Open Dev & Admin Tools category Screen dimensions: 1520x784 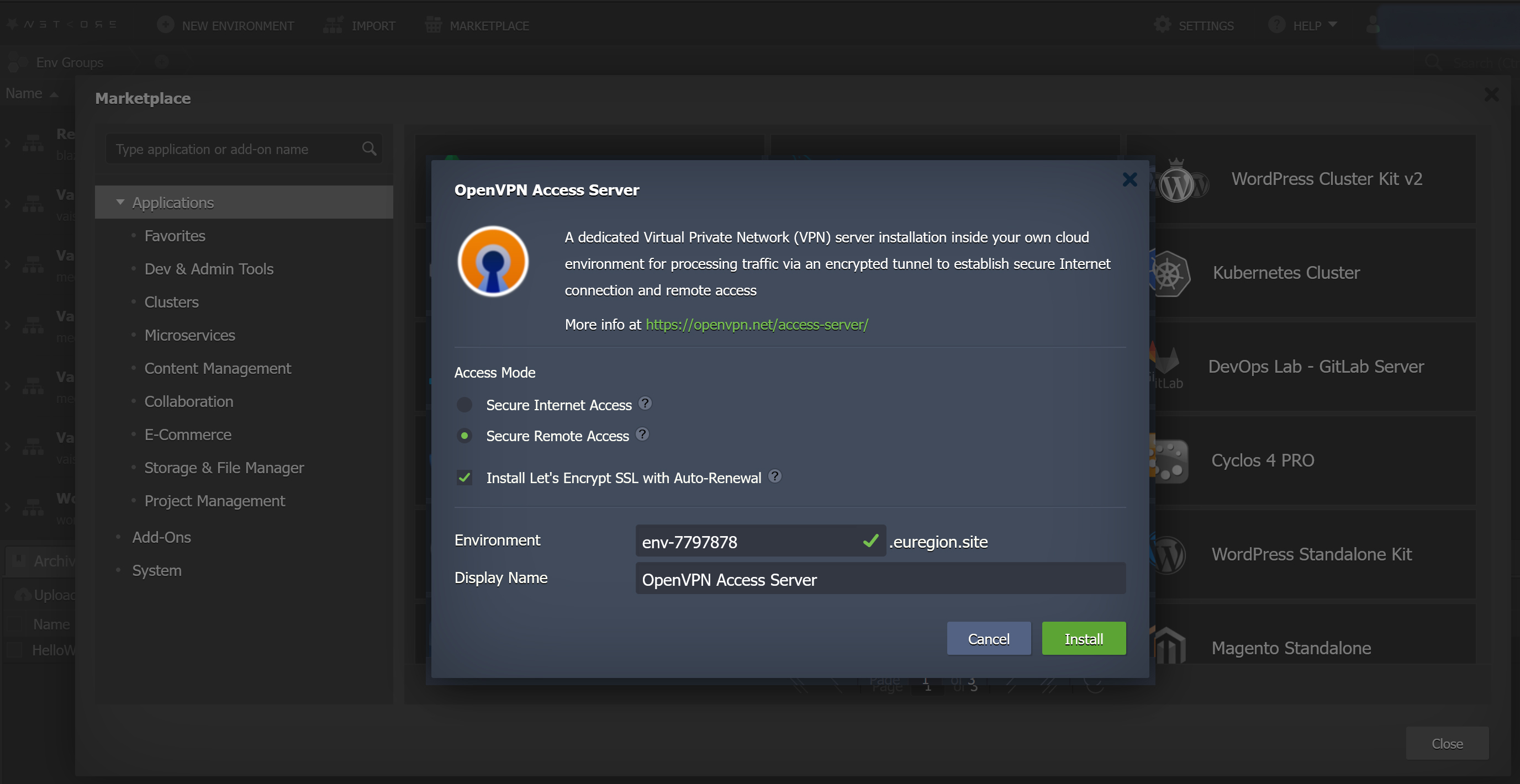tap(209, 269)
